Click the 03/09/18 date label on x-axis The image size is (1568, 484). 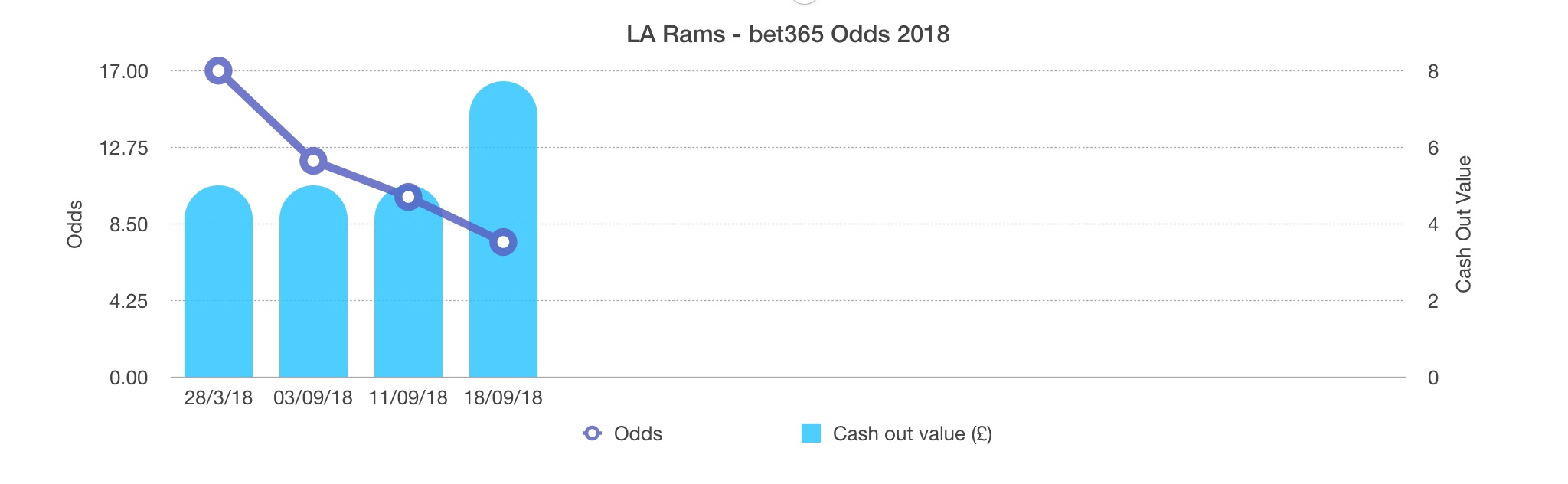pyautogui.click(x=313, y=398)
